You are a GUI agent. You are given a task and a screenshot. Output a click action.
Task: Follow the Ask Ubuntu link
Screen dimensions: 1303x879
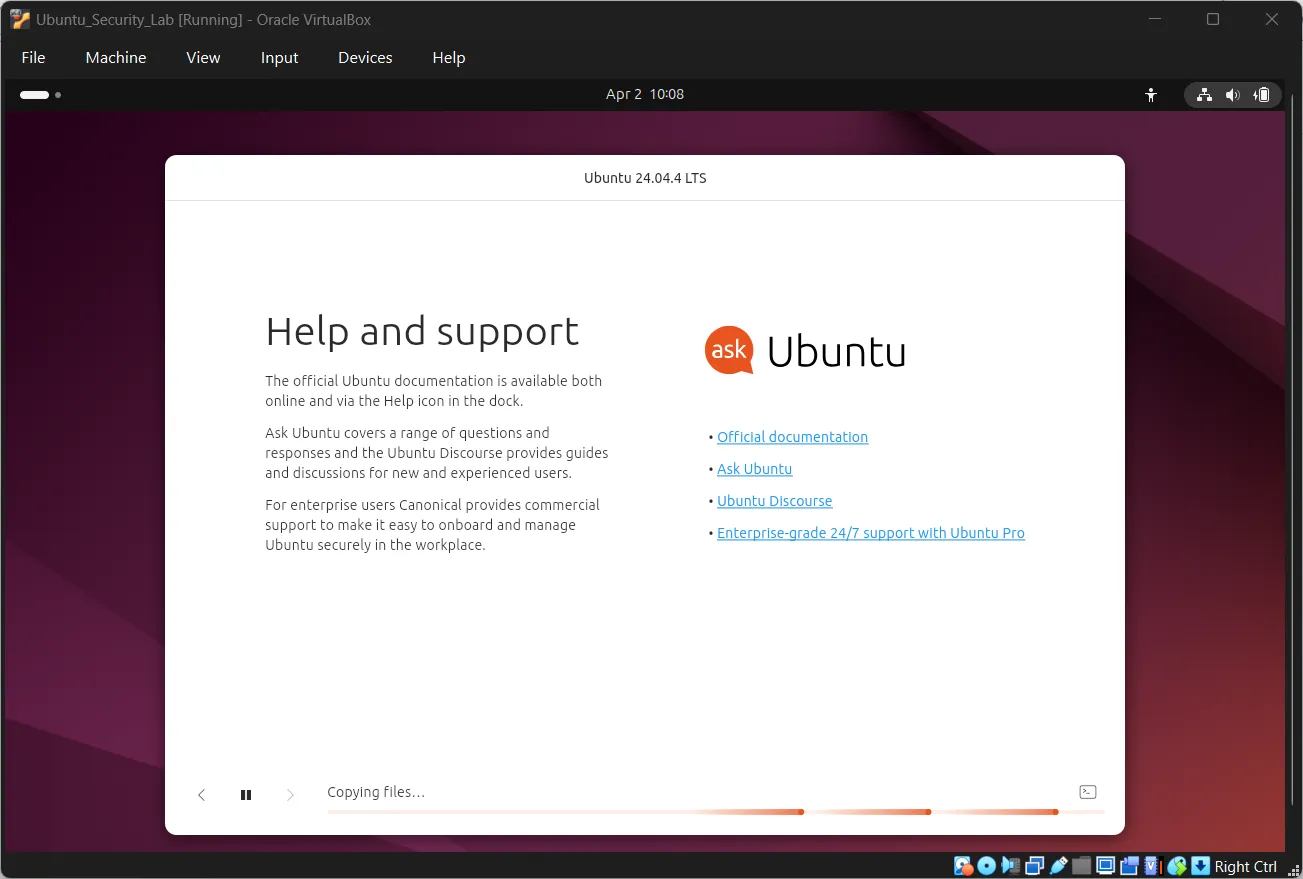click(x=754, y=468)
